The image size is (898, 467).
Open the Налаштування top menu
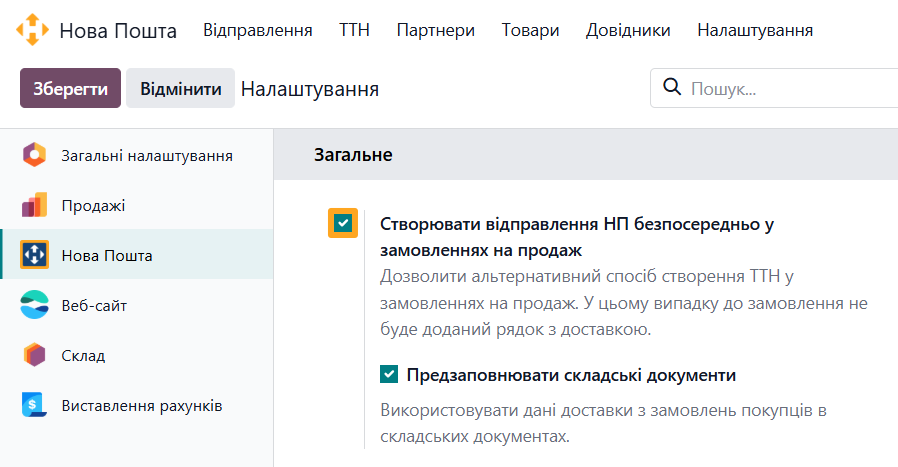coord(755,30)
